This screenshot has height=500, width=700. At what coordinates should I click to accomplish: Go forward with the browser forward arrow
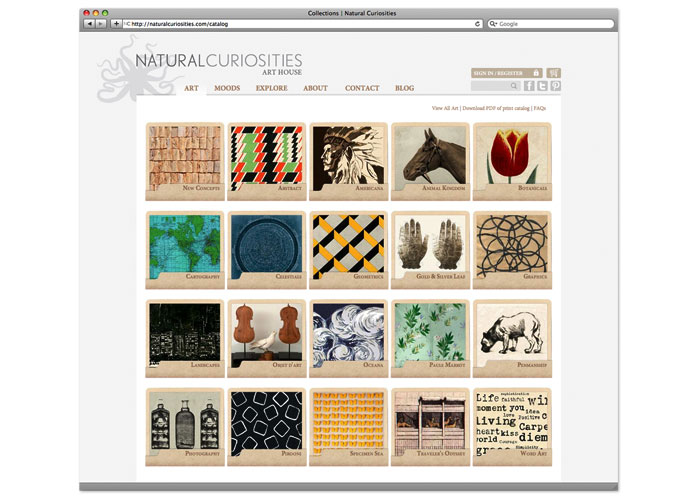pos(101,24)
